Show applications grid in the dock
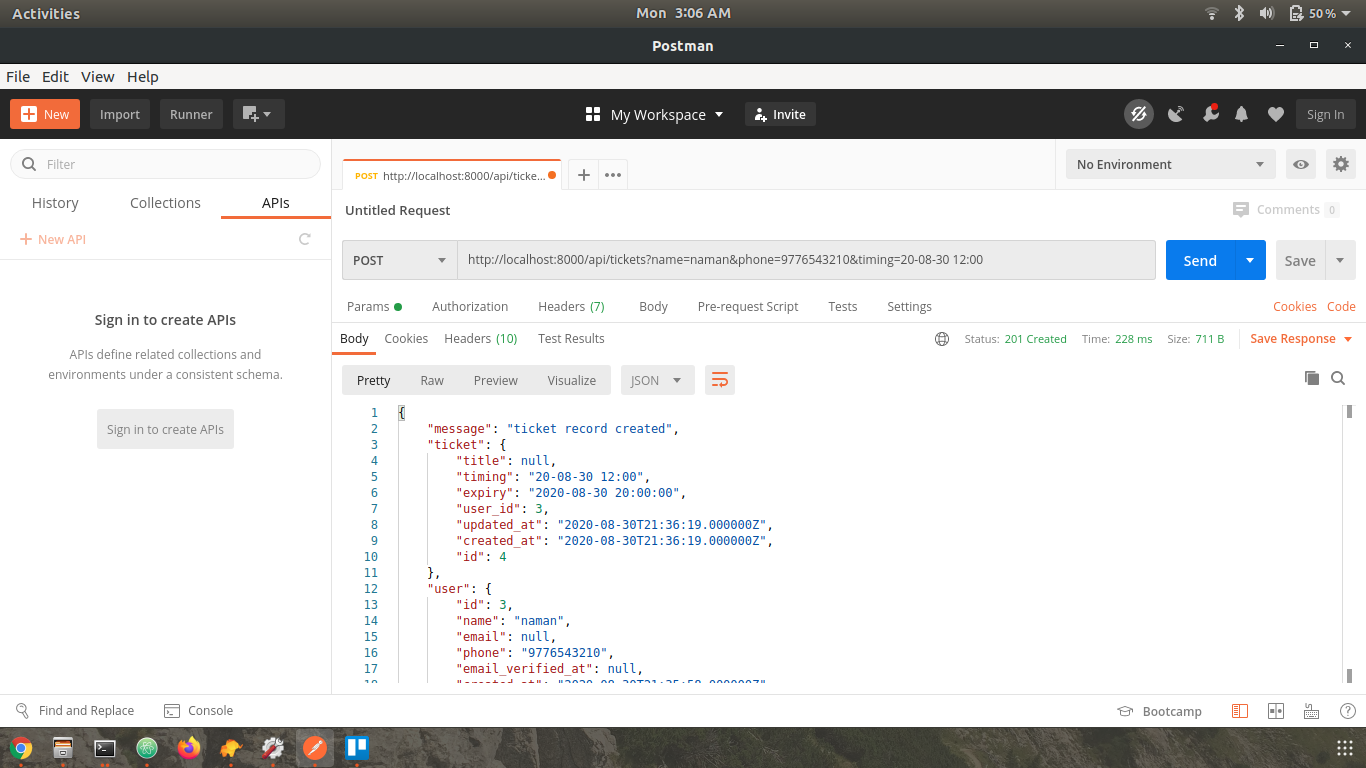 tap(1345, 748)
